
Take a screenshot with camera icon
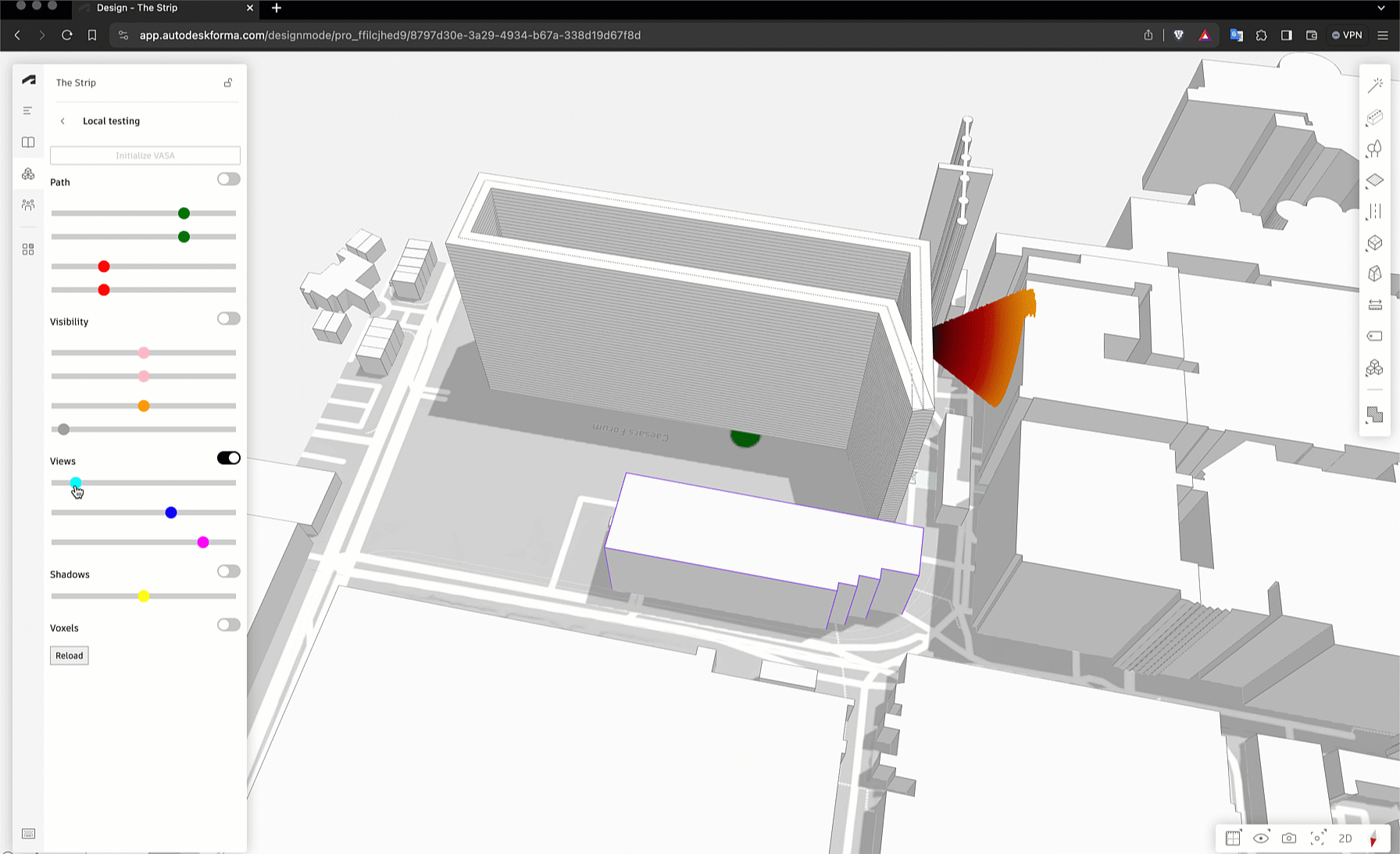[1289, 838]
